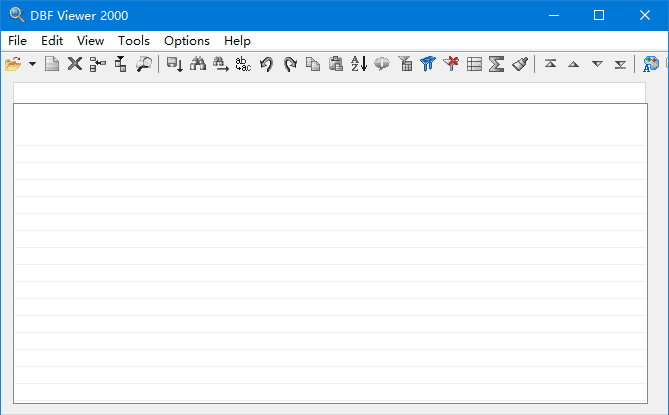669x415 pixels.
Task: Click the open file folder icon
Action: [x=13, y=64]
